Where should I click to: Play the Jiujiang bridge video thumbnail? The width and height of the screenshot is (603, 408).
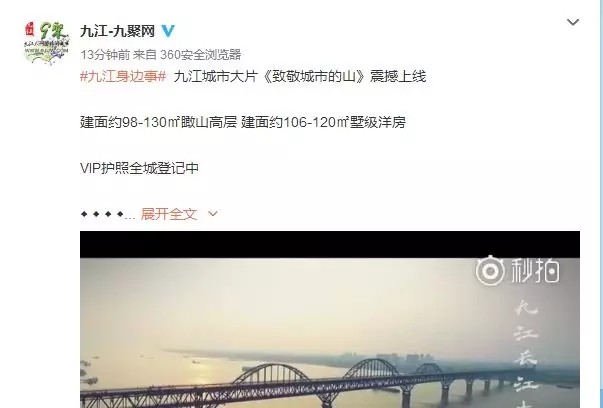[330, 320]
